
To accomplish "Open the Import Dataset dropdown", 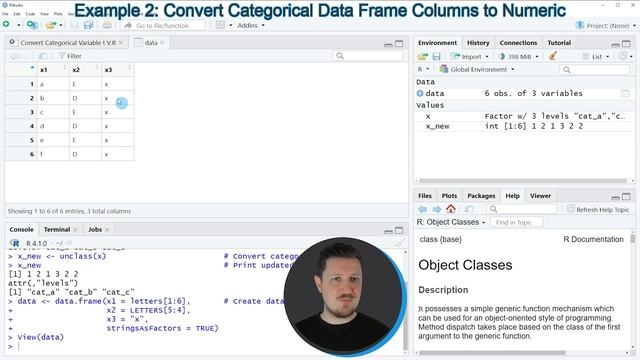I will (x=469, y=57).
